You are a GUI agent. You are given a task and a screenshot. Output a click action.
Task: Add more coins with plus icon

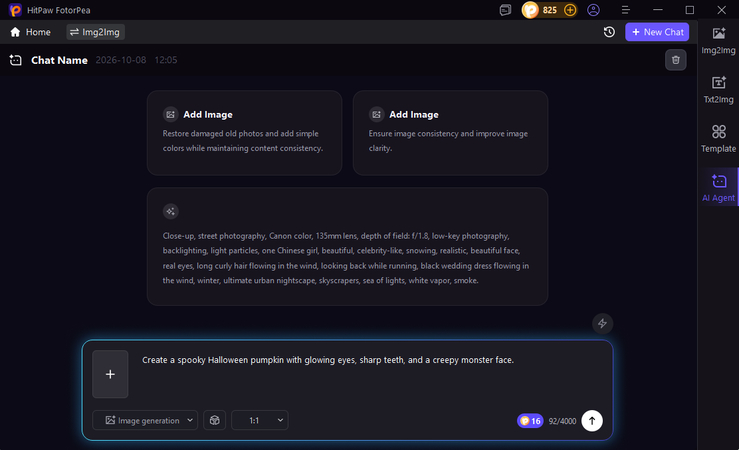pyautogui.click(x=570, y=10)
